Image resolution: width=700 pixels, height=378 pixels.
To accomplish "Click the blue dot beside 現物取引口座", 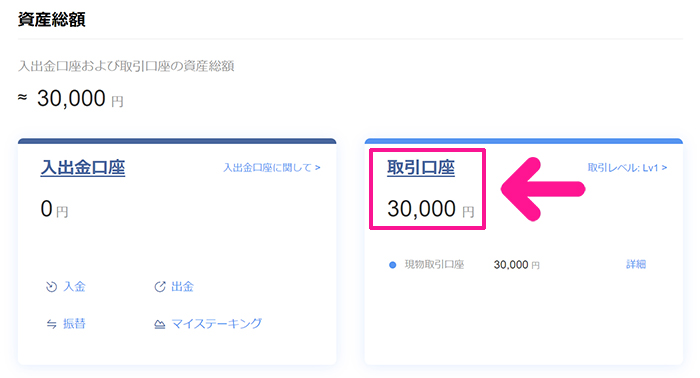I will [x=392, y=265].
